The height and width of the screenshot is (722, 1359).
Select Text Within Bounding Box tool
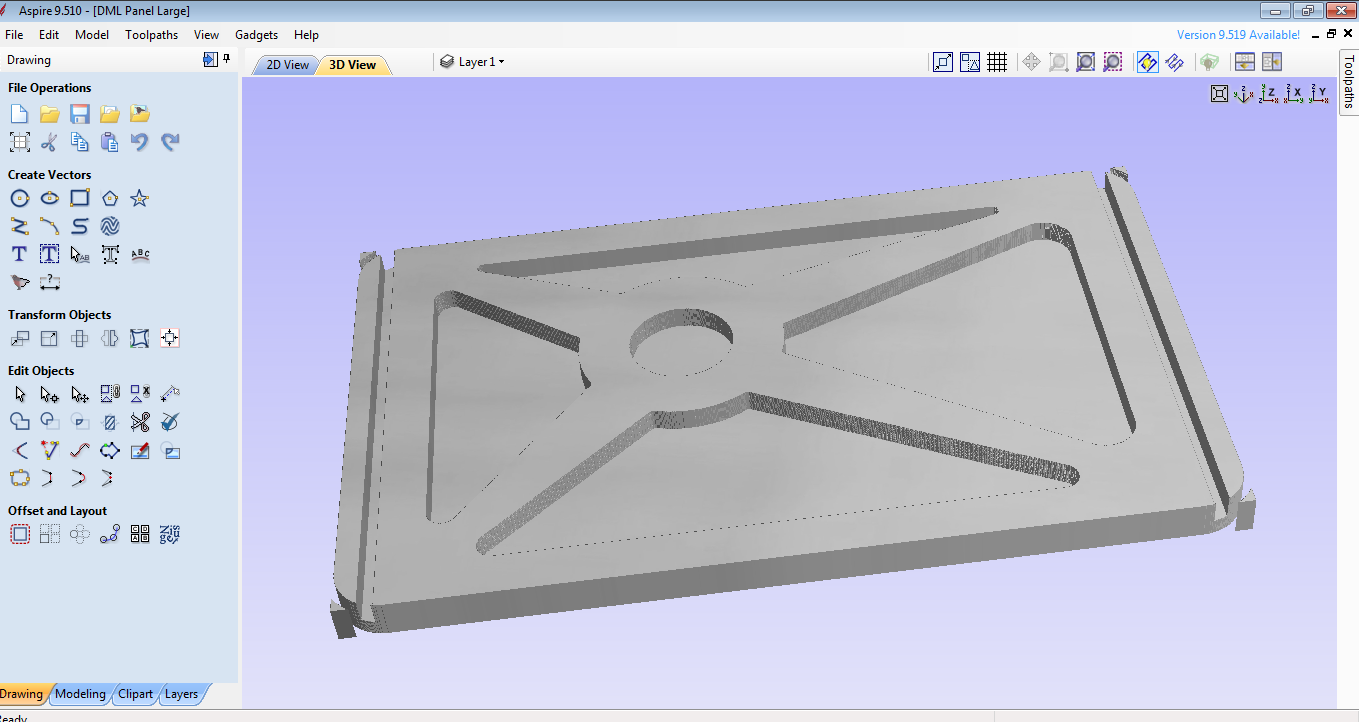49,254
